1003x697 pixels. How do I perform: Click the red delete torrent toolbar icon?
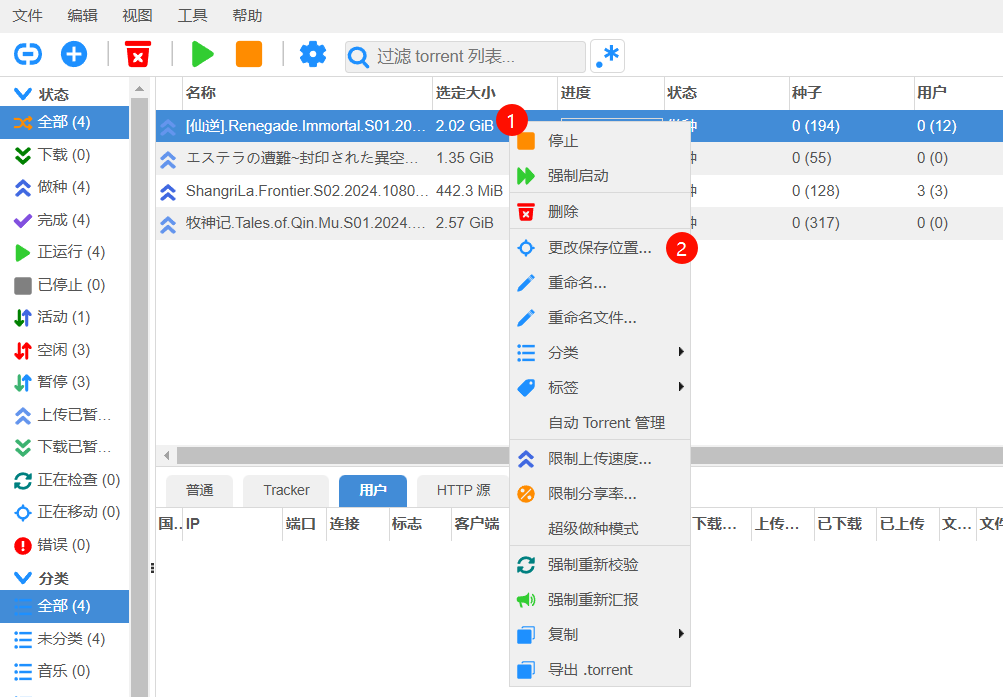click(x=138, y=55)
